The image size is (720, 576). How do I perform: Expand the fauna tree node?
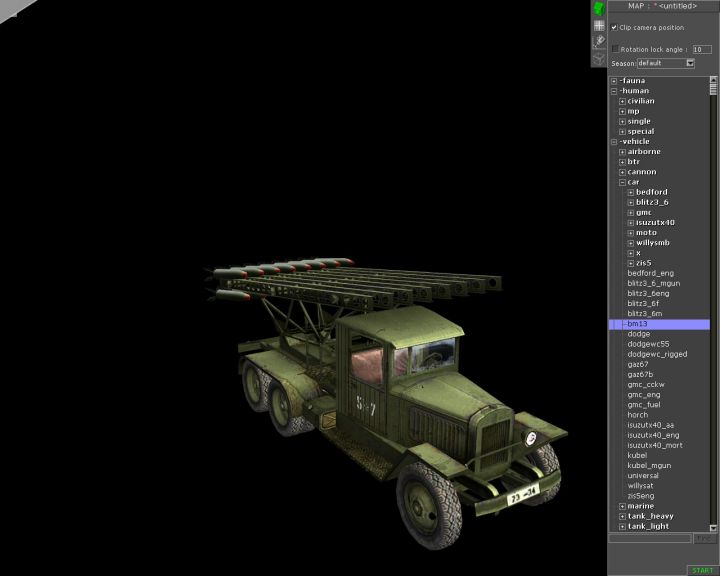point(614,81)
